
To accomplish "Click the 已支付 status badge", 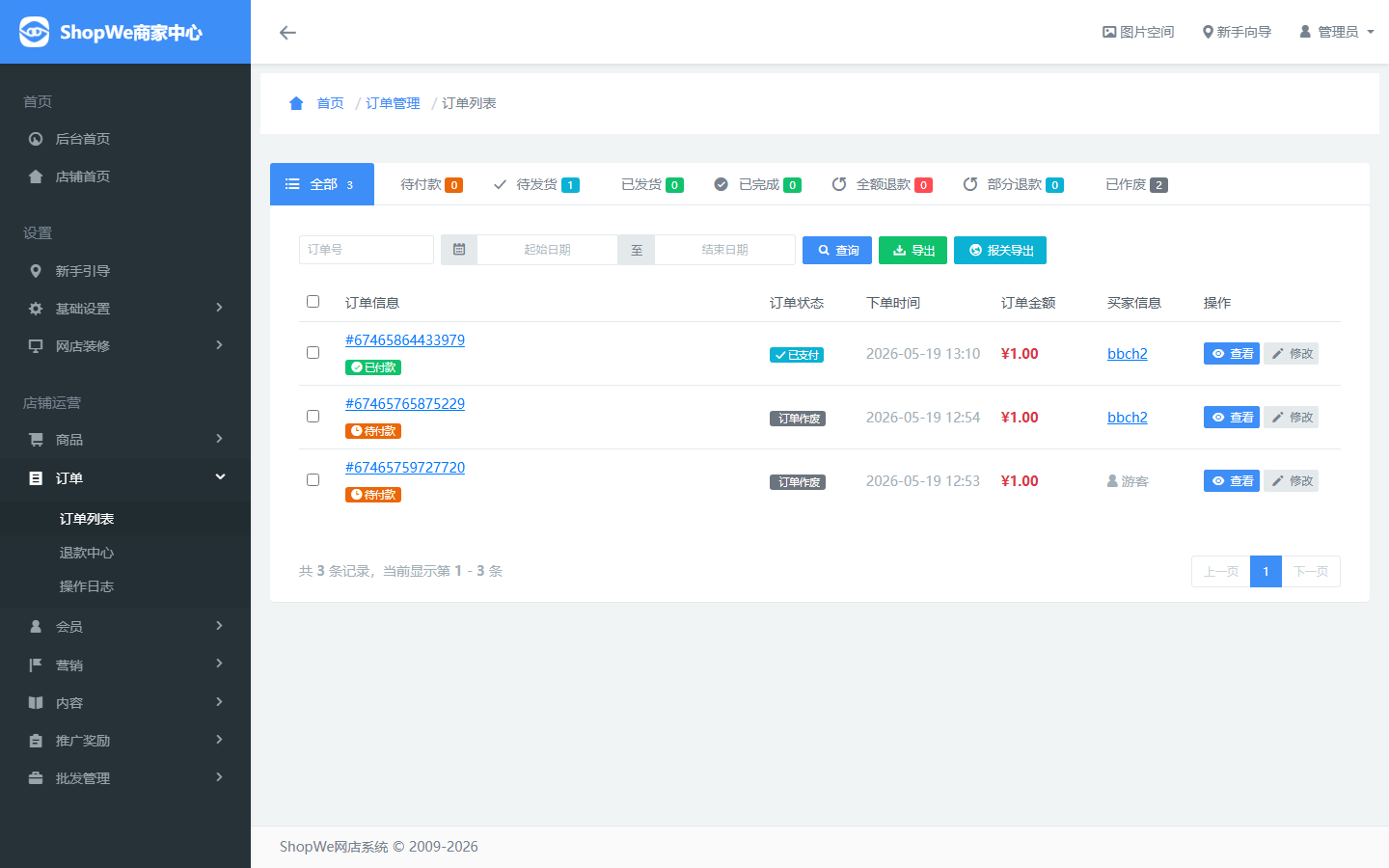I will pyautogui.click(x=797, y=355).
